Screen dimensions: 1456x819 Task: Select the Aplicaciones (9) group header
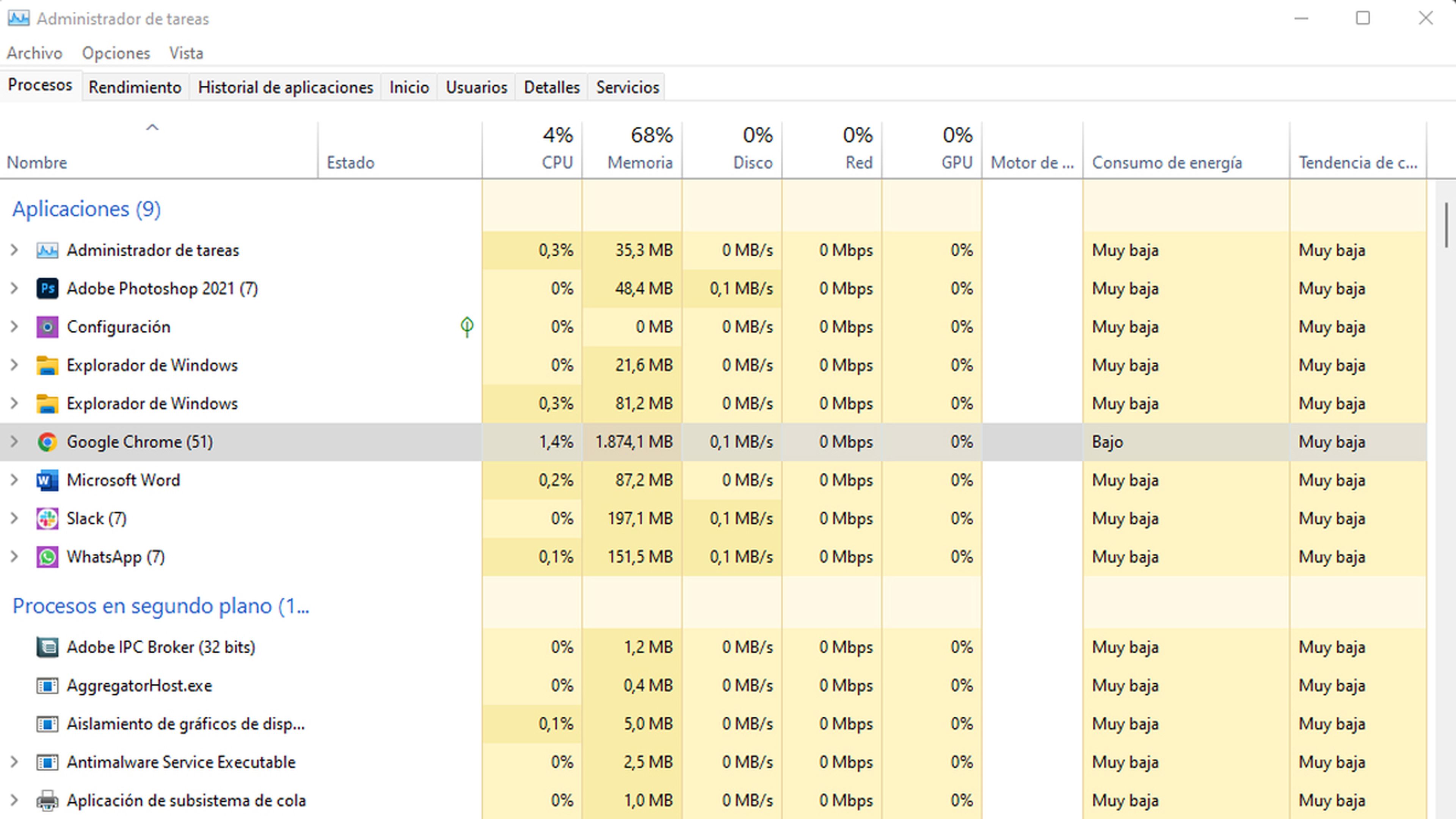[86, 209]
